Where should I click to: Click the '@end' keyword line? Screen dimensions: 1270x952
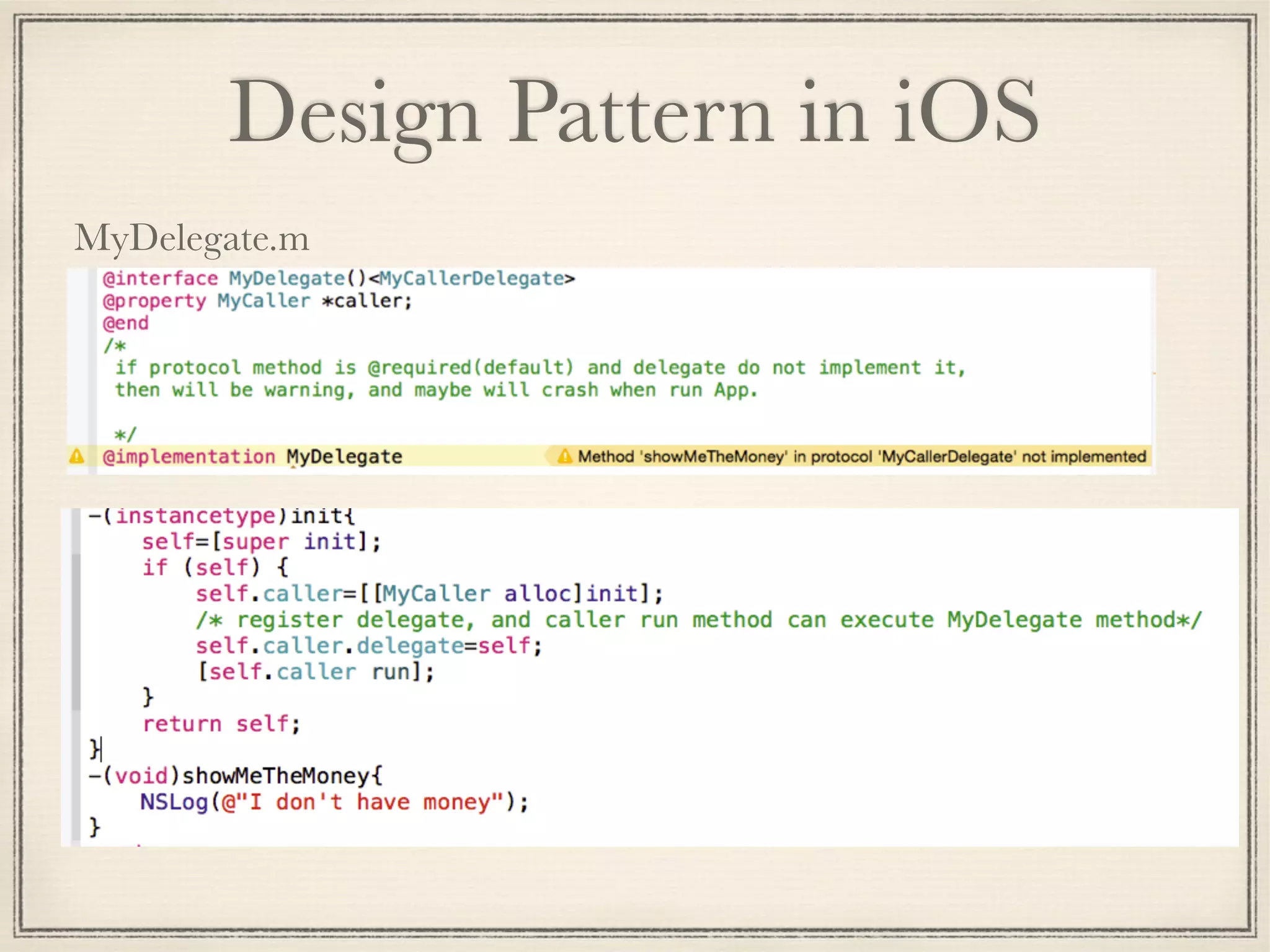125,323
